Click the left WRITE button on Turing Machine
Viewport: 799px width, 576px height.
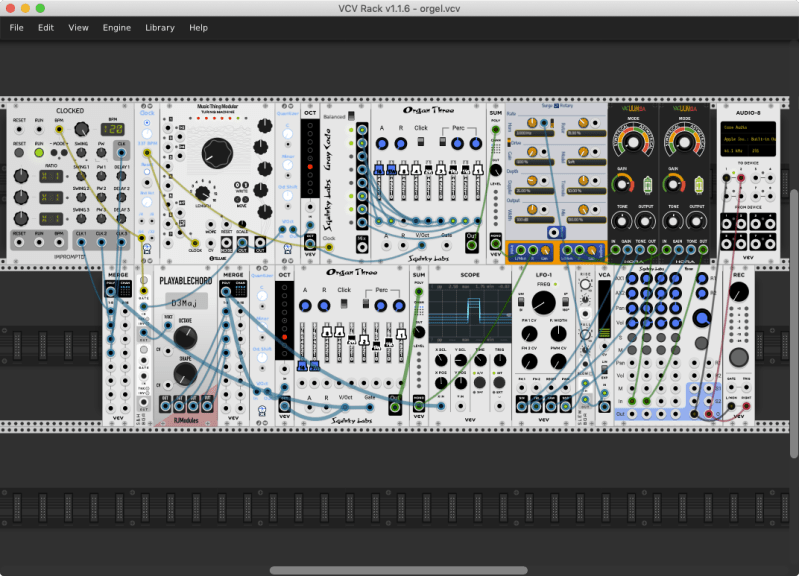[x=238, y=185]
